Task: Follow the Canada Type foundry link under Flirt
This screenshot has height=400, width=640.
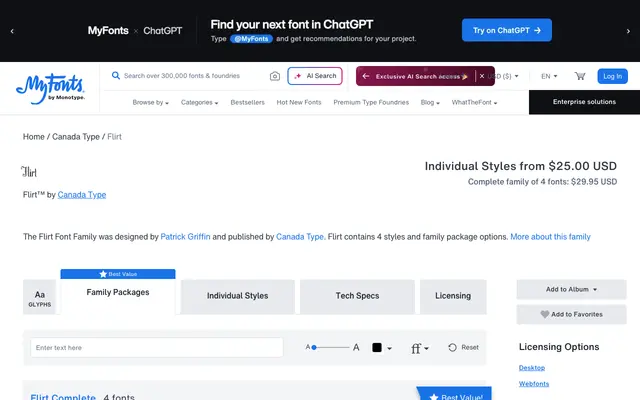Action: click(82, 195)
